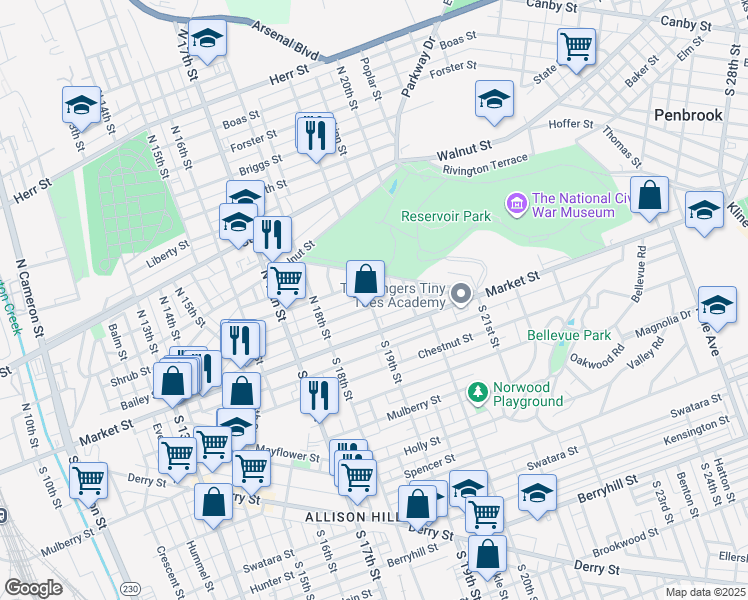The image size is (748, 600).
Task: Click the Google logo
Action: click(x=33, y=588)
